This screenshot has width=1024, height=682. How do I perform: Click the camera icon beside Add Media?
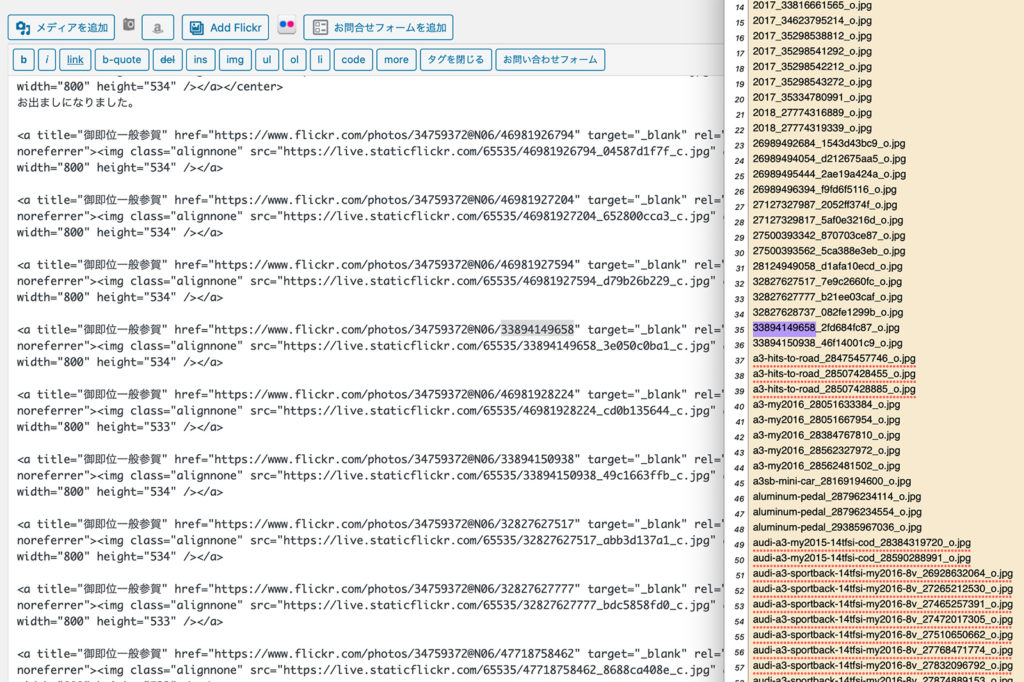tap(128, 25)
